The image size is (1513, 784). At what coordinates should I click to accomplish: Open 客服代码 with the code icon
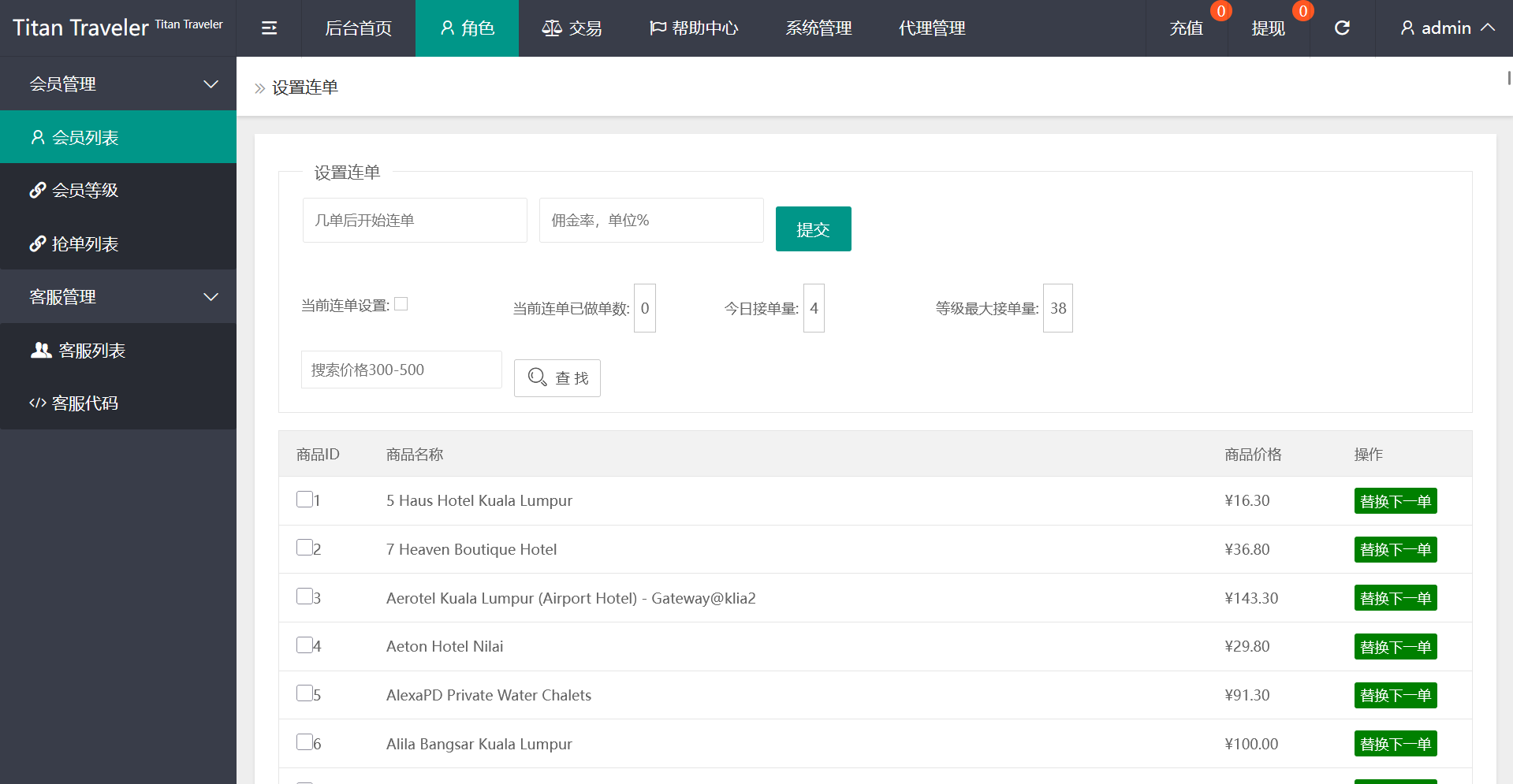point(38,403)
